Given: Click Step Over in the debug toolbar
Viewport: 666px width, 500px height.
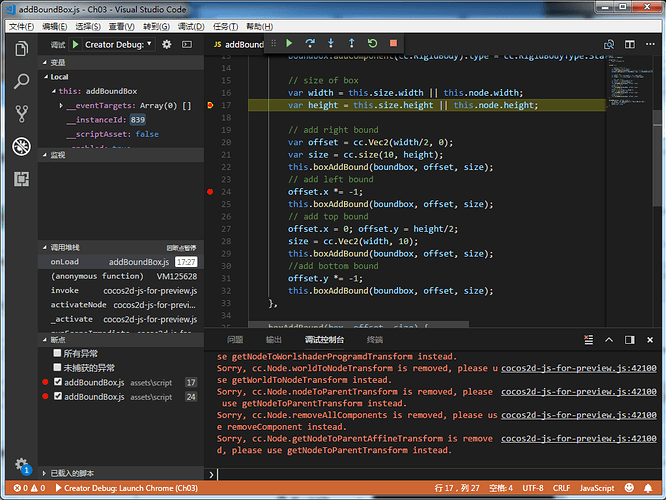Looking at the screenshot, I should 309,44.
